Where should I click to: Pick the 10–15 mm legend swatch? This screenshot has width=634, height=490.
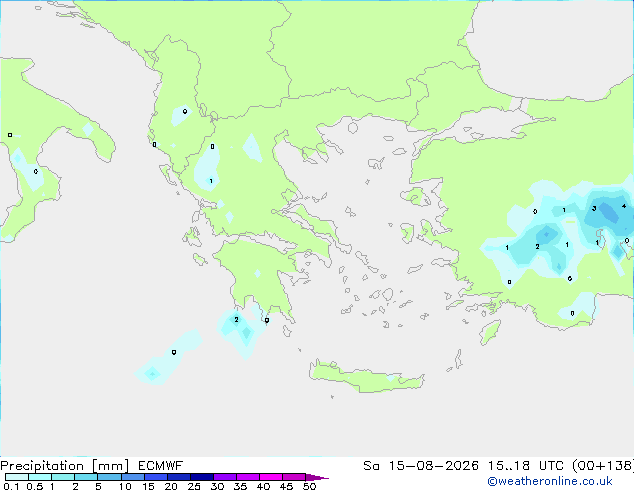coord(132,477)
